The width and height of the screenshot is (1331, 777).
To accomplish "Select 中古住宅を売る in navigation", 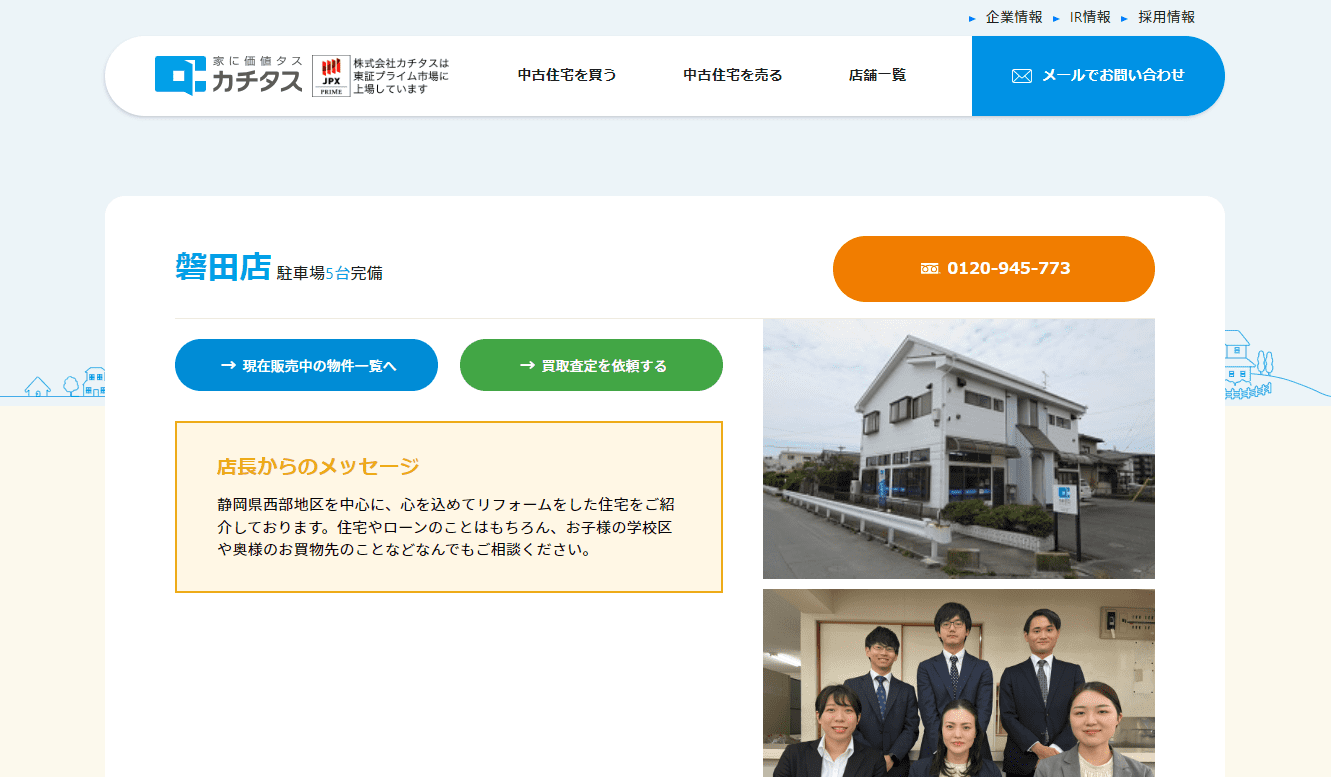I will pyautogui.click(x=733, y=75).
